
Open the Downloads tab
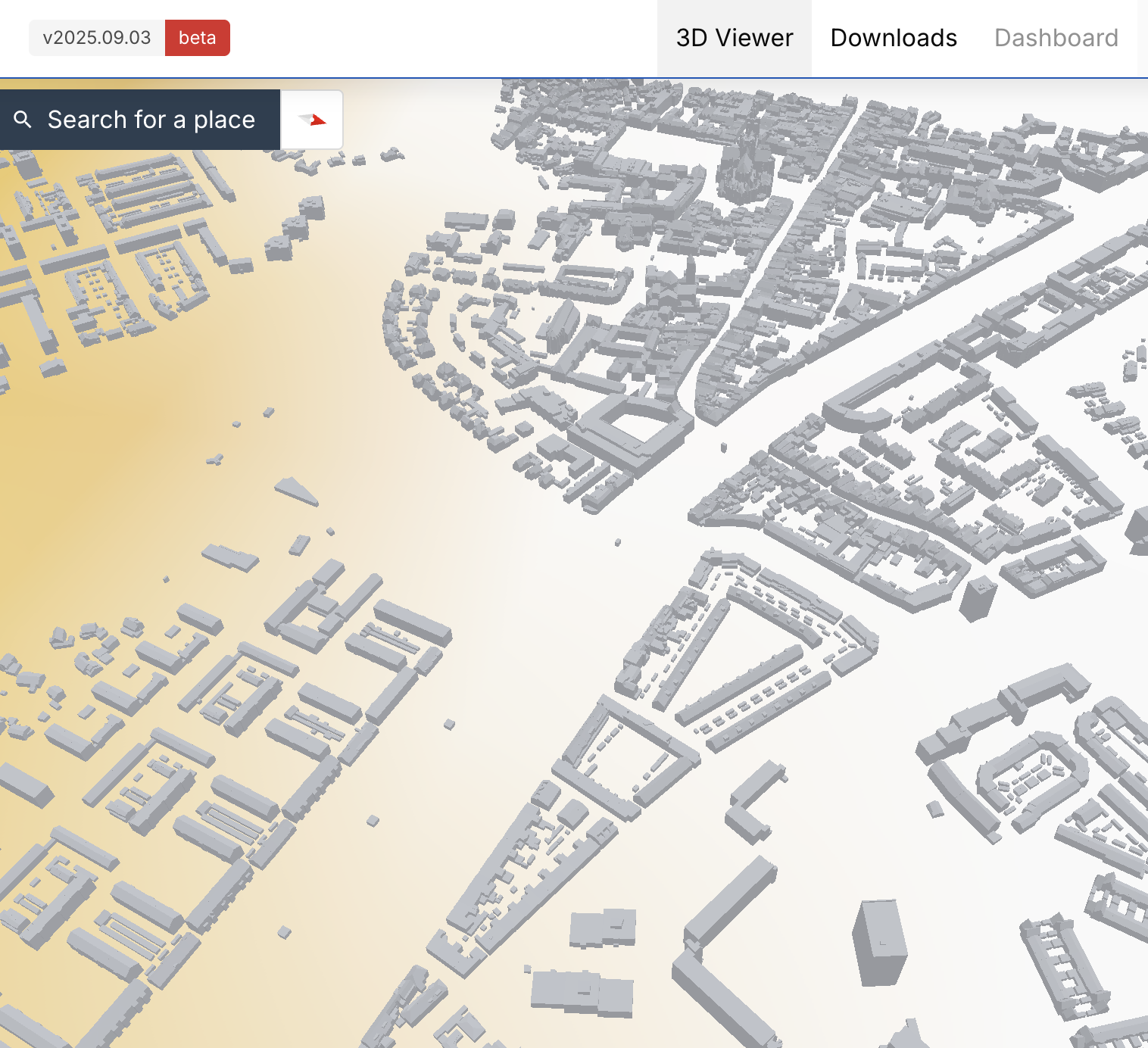click(x=894, y=38)
